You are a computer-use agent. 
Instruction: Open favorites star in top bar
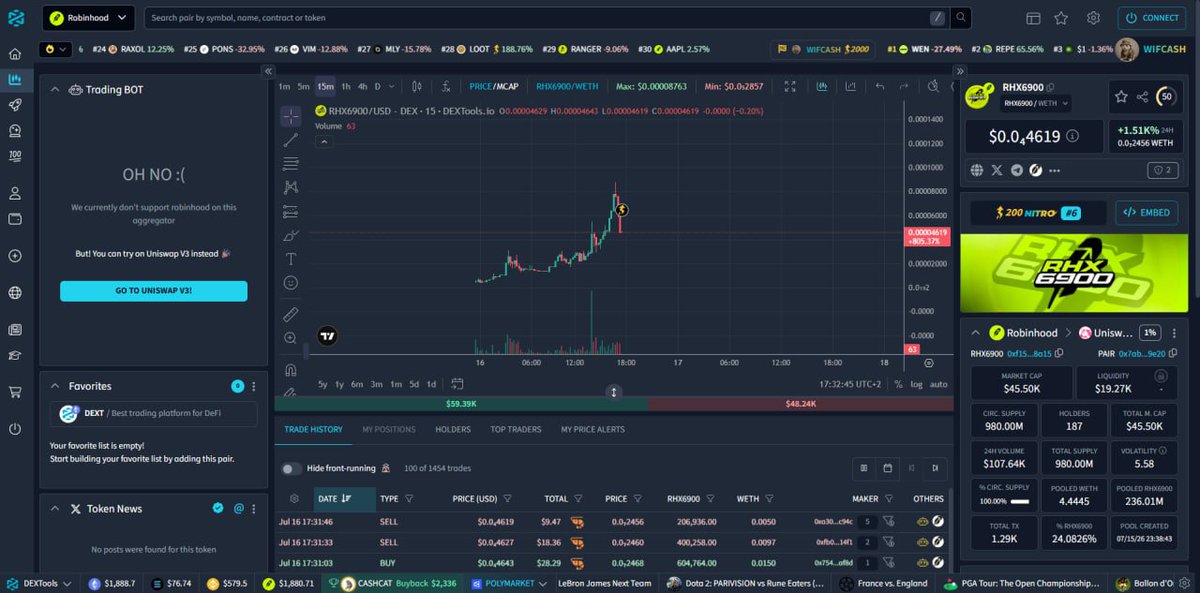(x=1061, y=18)
